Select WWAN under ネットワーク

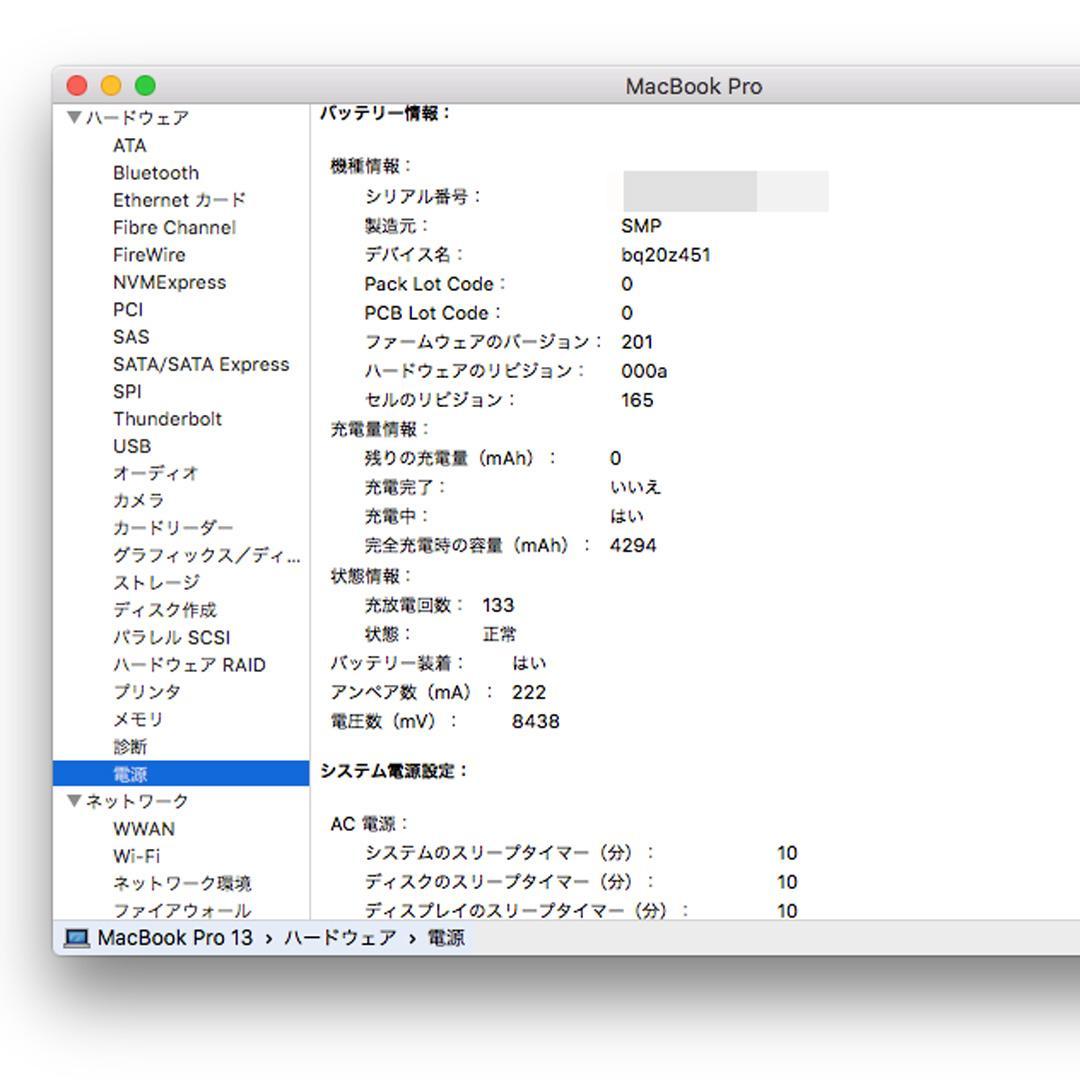[x=144, y=829]
